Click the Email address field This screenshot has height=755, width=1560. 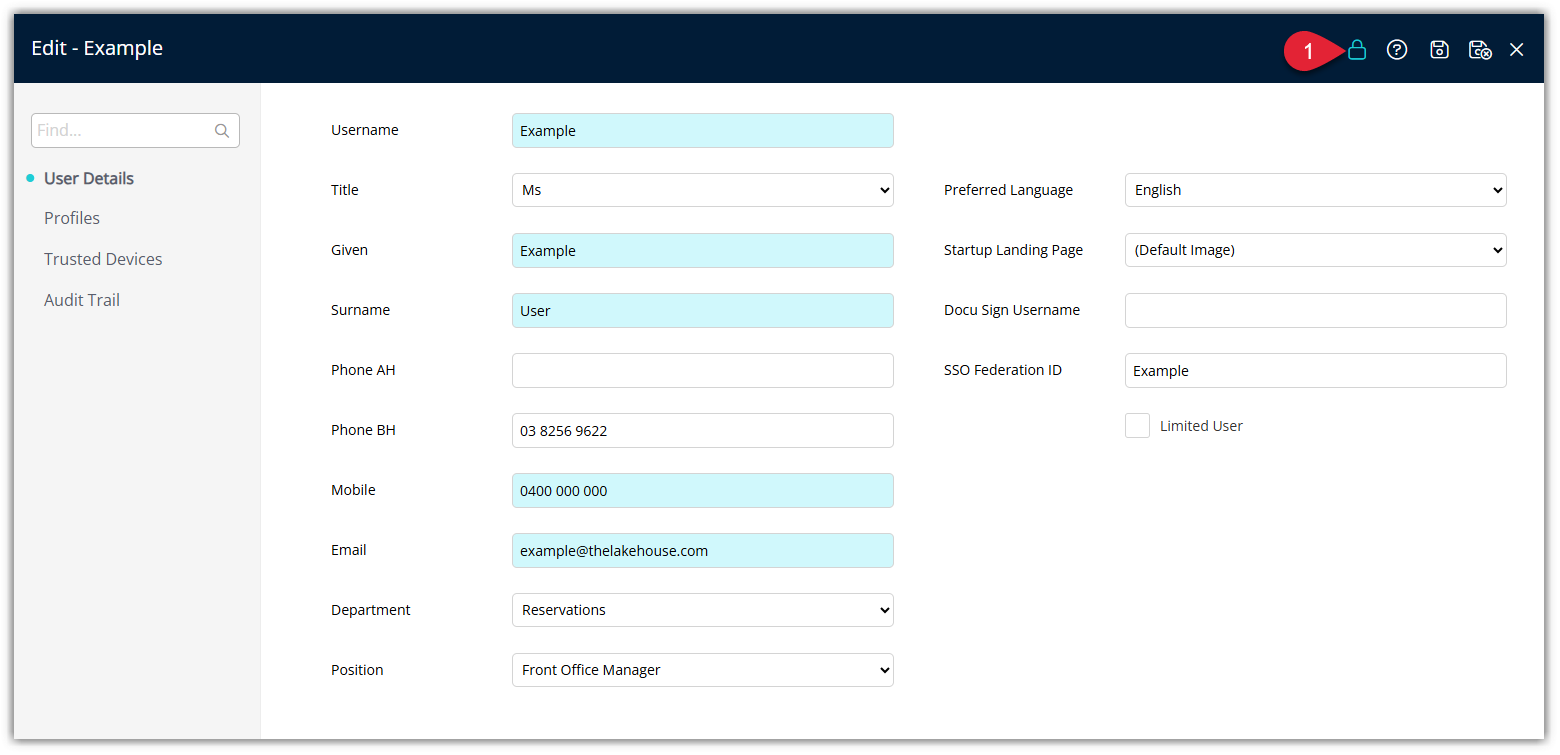point(703,550)
